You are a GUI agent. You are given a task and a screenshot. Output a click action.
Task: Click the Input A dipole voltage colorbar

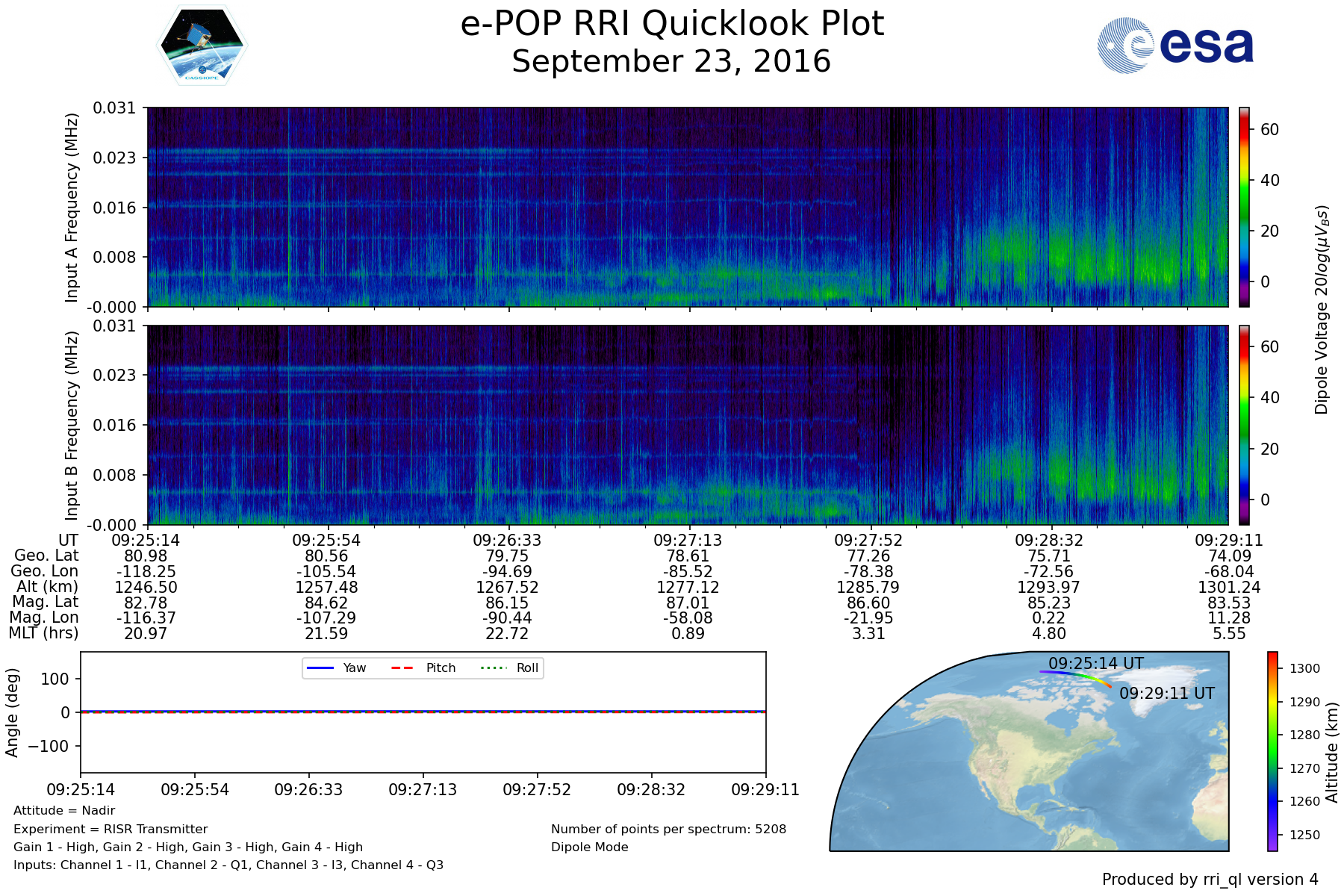1244,207
